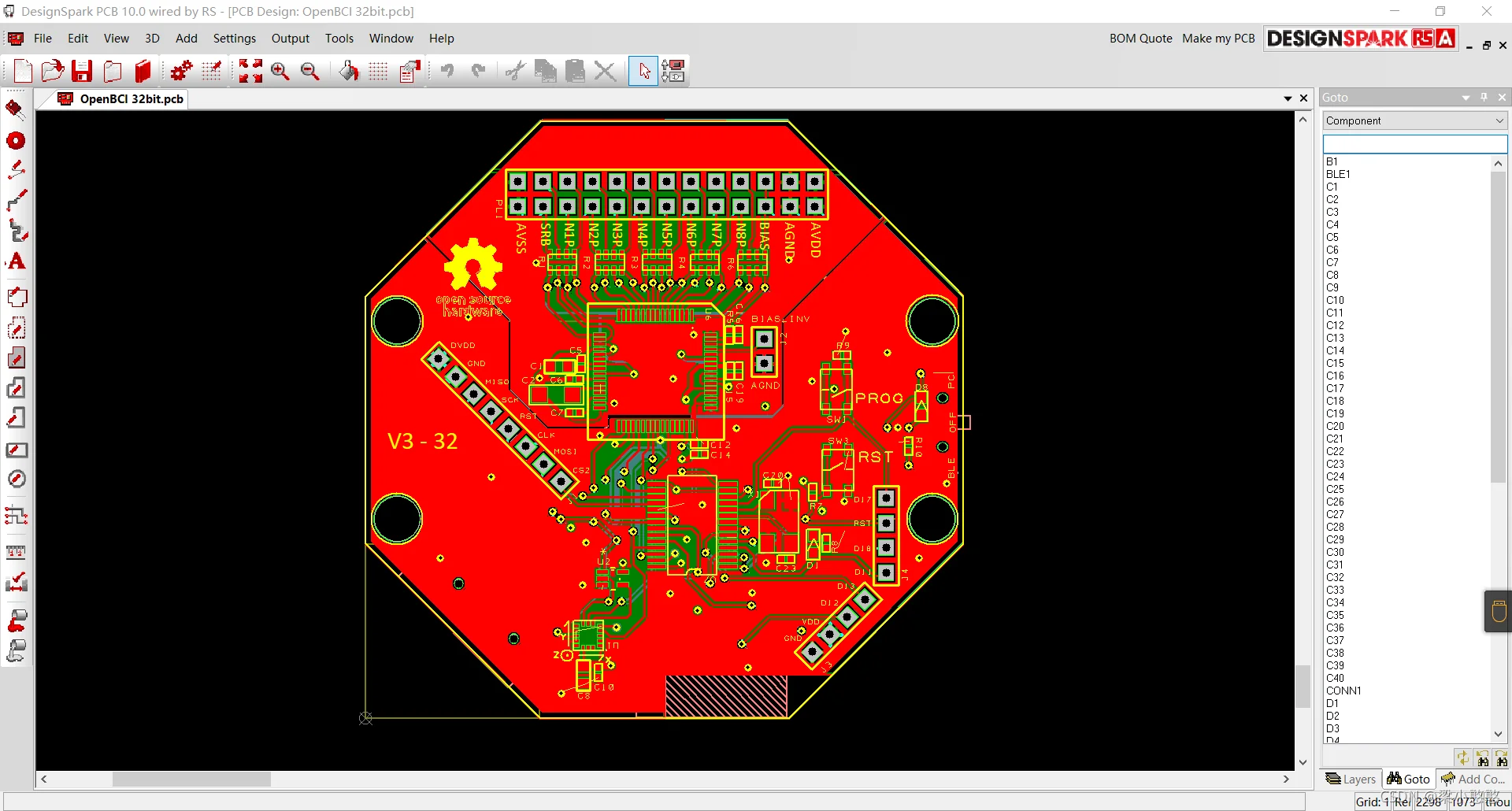The height and width of the screenshot is (811, 1512).
Task: Click the Make my PCB link
Action: pyautogui.click(x=1217, y=38)
